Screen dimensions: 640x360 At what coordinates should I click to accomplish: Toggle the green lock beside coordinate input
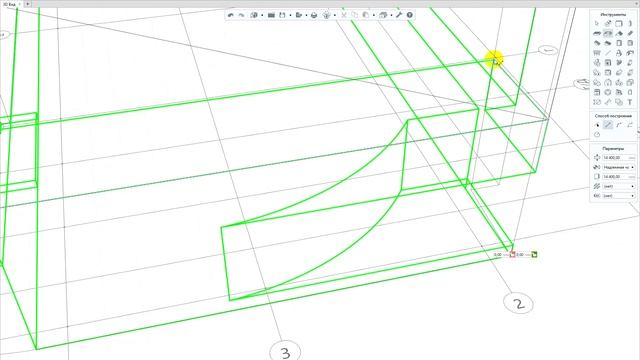point(534,255)
